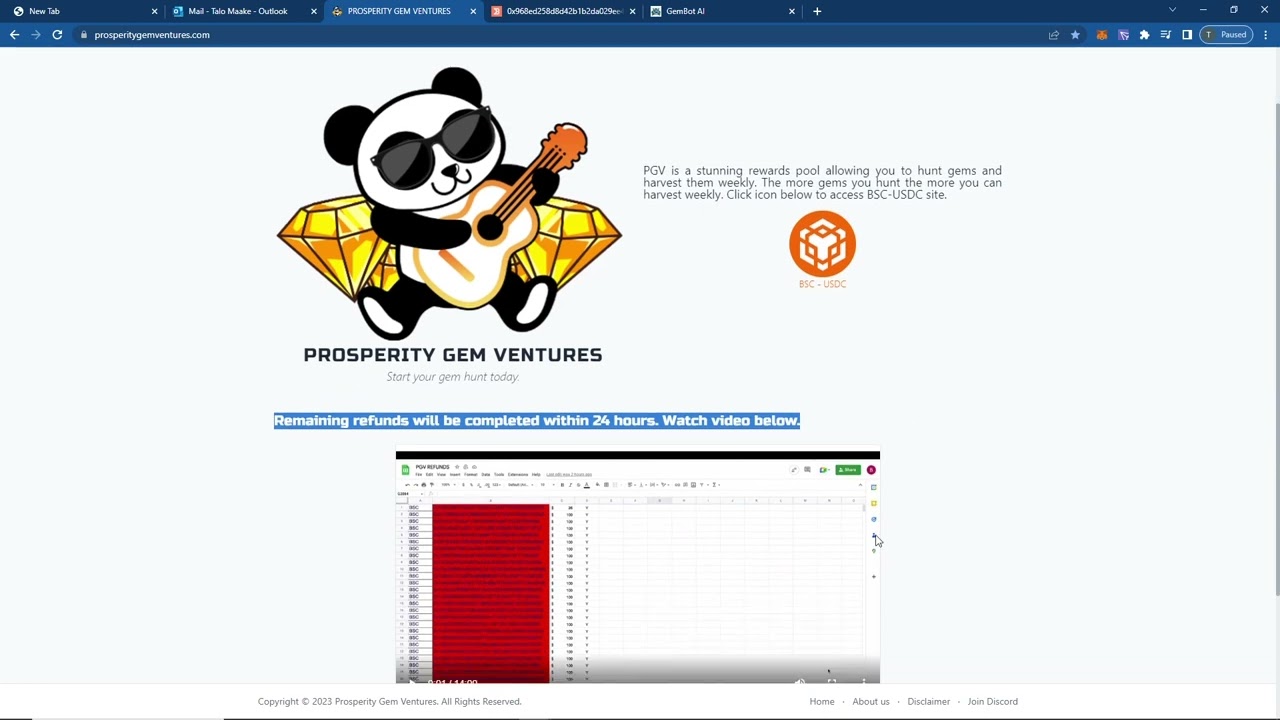
Task: Expand the tab search chevron
Action: point(1172,10)
